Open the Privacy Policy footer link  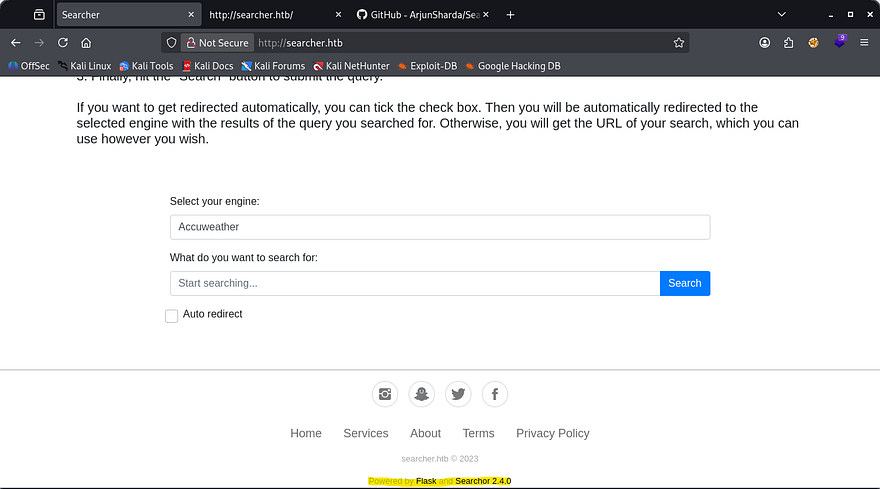552,433
